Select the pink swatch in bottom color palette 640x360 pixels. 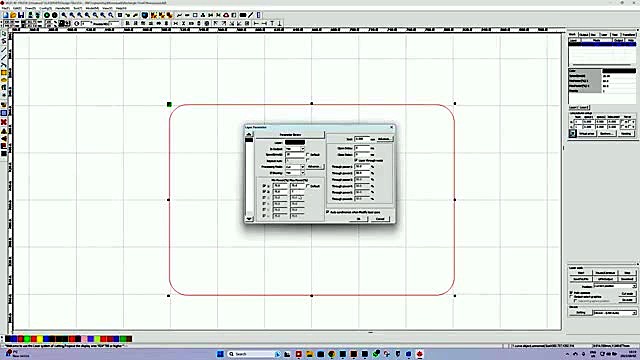pyautogui.click(x=84, y=339)
